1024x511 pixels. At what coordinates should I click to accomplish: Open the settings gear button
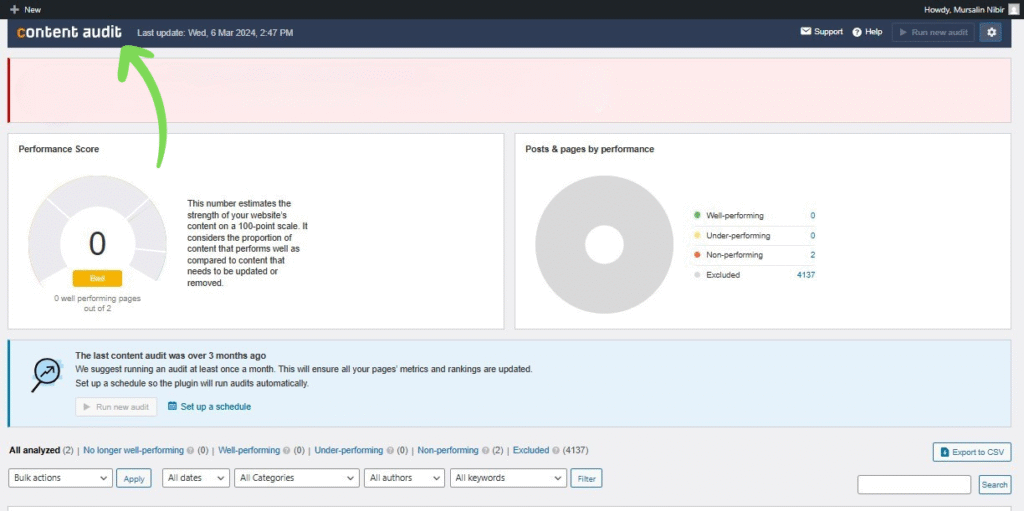click(990, 32)
